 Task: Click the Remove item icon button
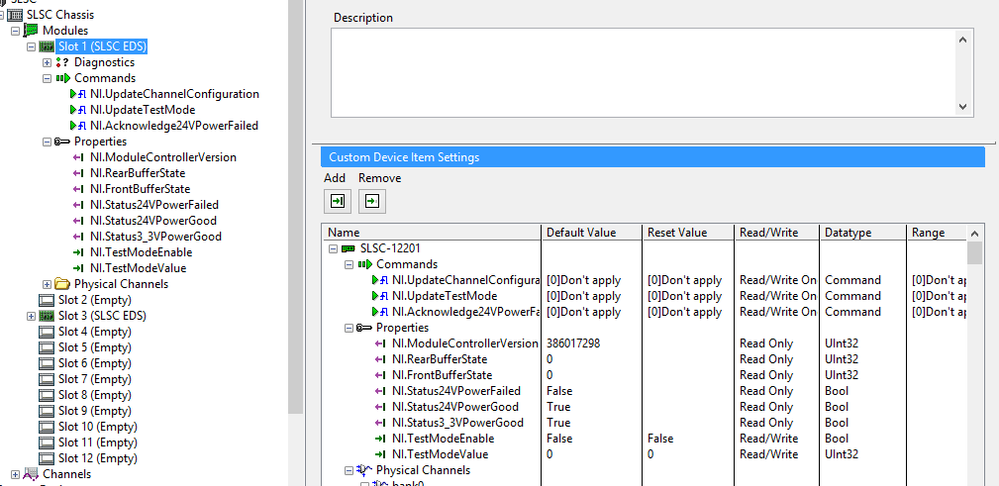click(x=372, y=201)
